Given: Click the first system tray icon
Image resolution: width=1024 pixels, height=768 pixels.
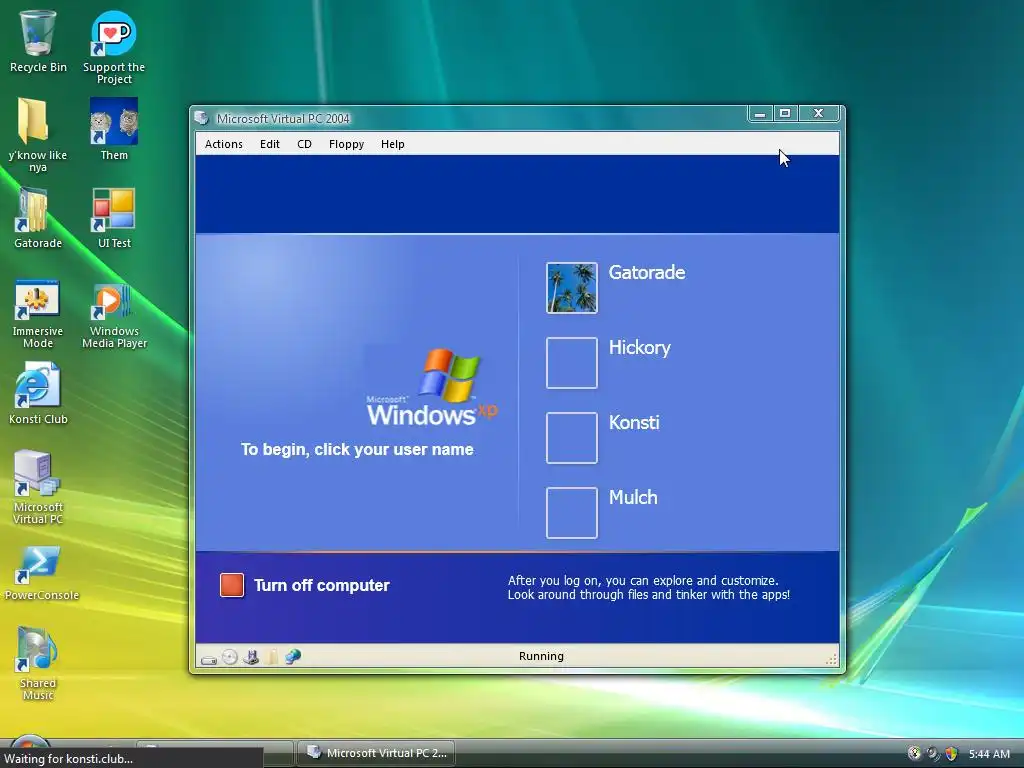Looking at the screenshot, I should 914,754.
